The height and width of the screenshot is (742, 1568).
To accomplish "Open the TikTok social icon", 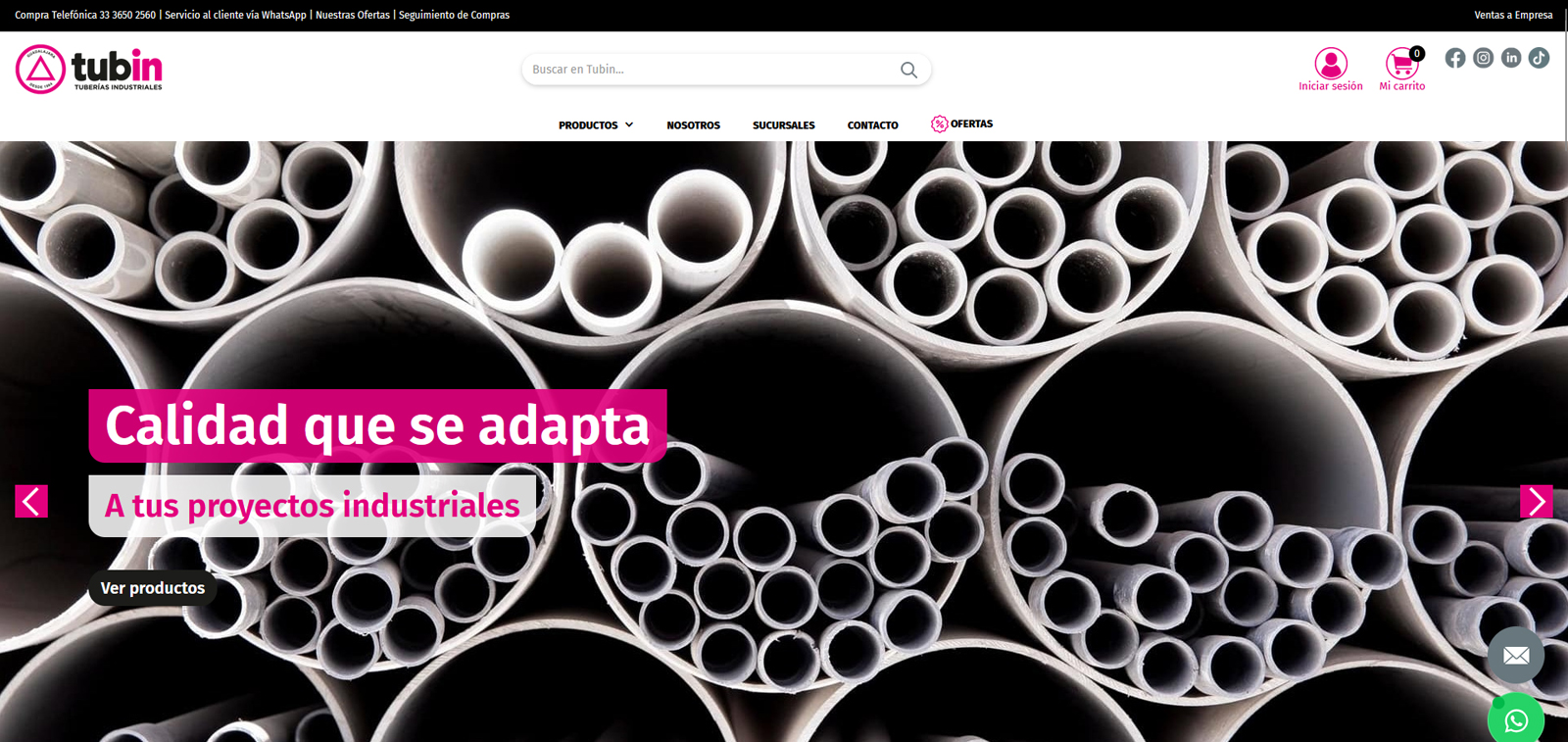I will (1539, 58).
